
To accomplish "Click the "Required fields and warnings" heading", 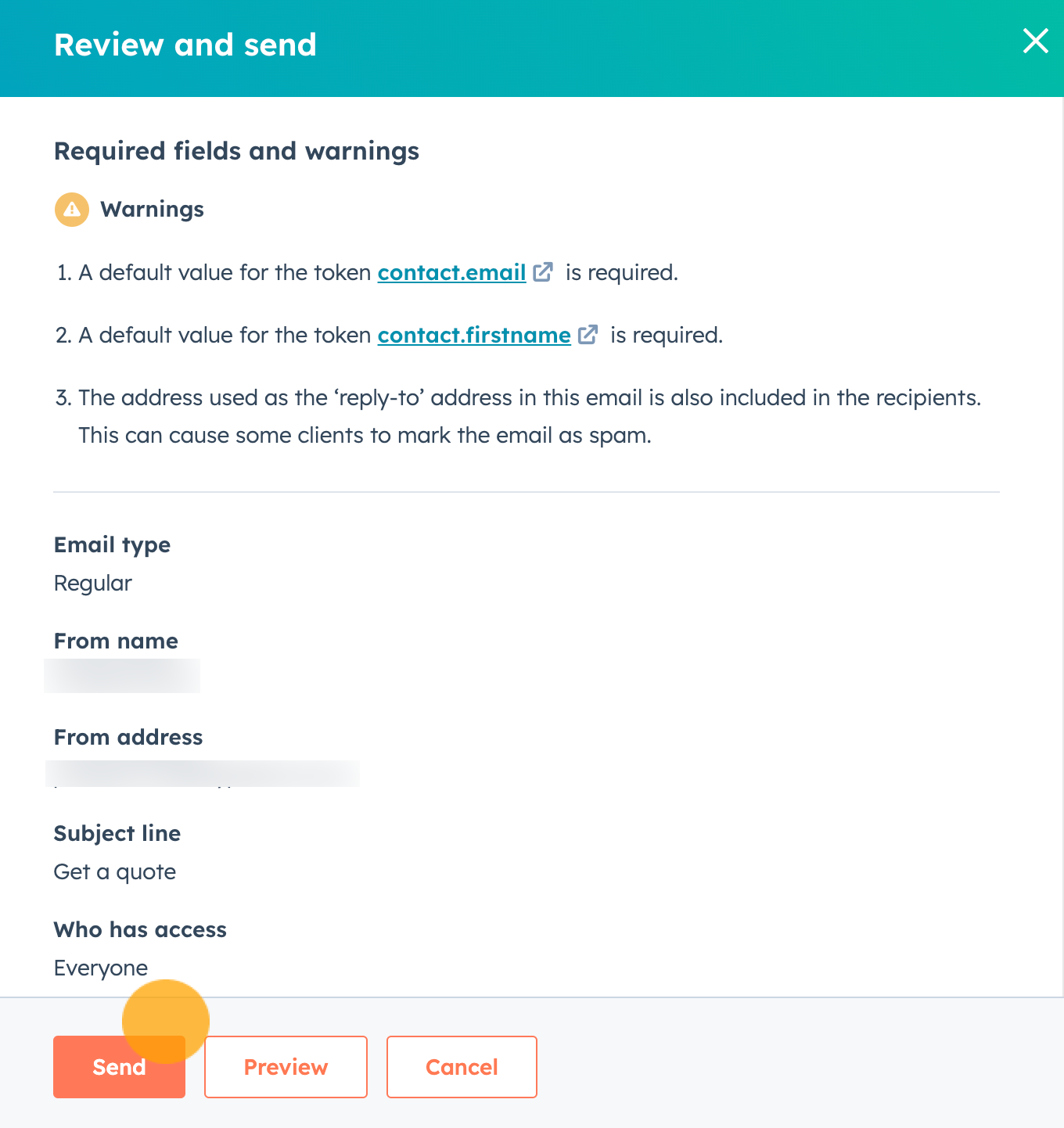I will coord(236,151).
